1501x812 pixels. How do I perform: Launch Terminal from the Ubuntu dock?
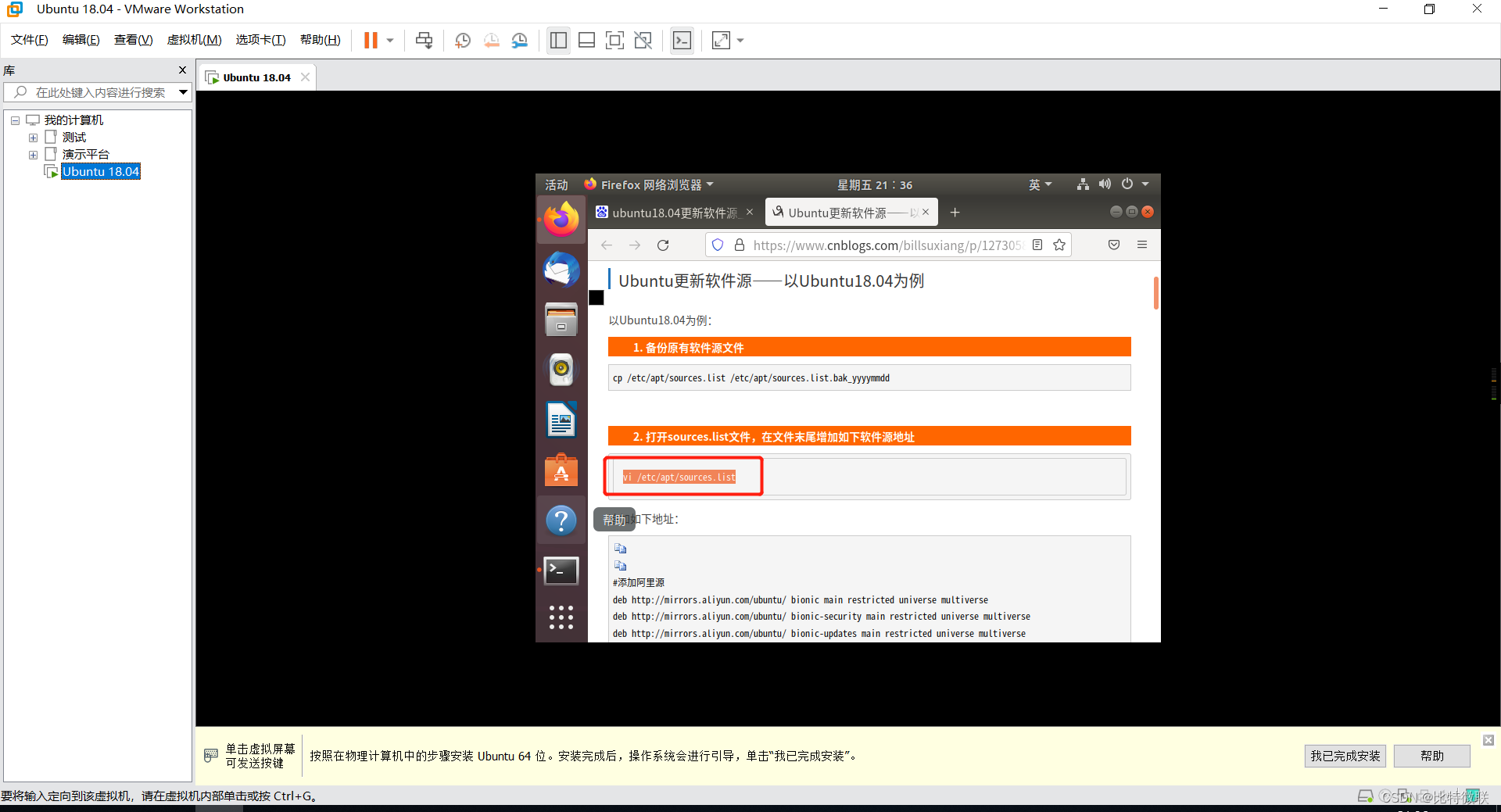coord(561,571)
